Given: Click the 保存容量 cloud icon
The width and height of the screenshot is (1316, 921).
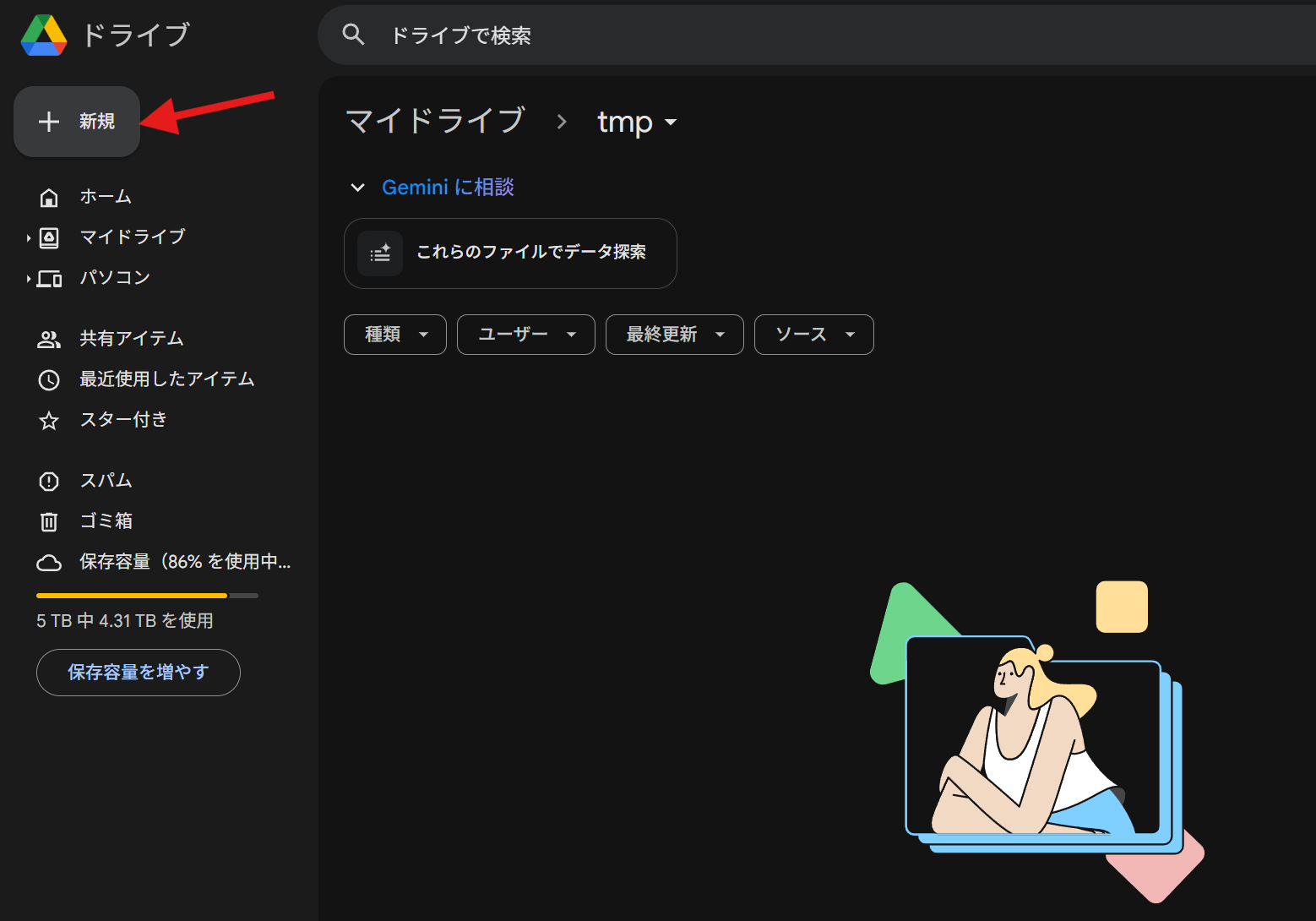Looking at the screenshot, I should (x=49, y=562).
